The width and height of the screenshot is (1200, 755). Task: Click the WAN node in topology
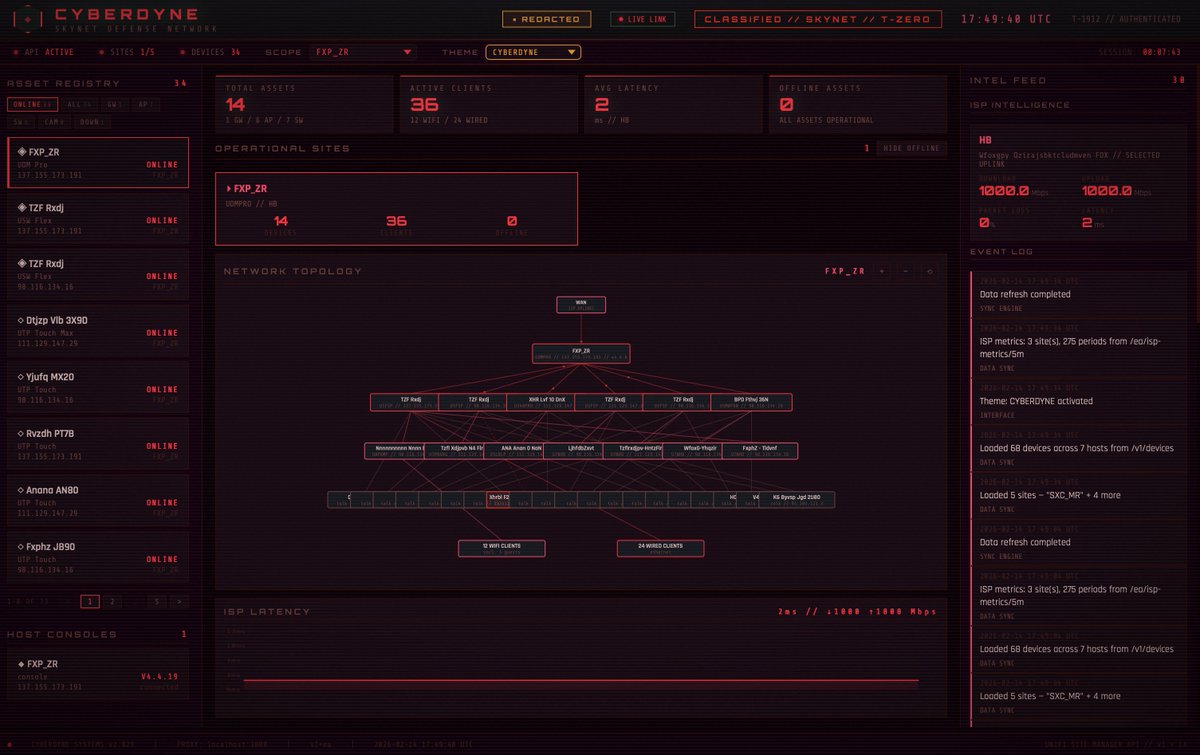pos(581,305)
